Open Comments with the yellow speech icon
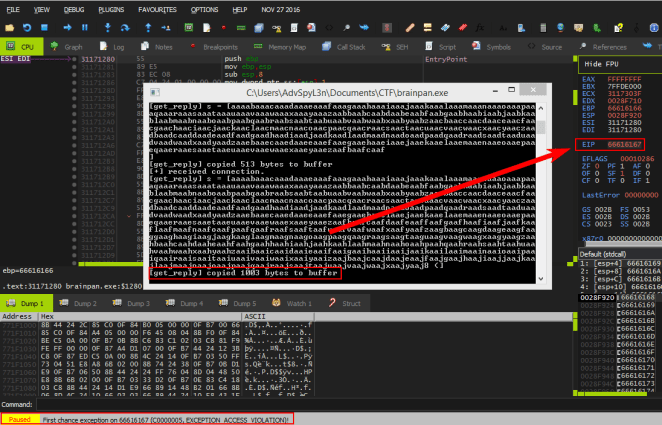The image size is (662, 425). click(427, 28)
